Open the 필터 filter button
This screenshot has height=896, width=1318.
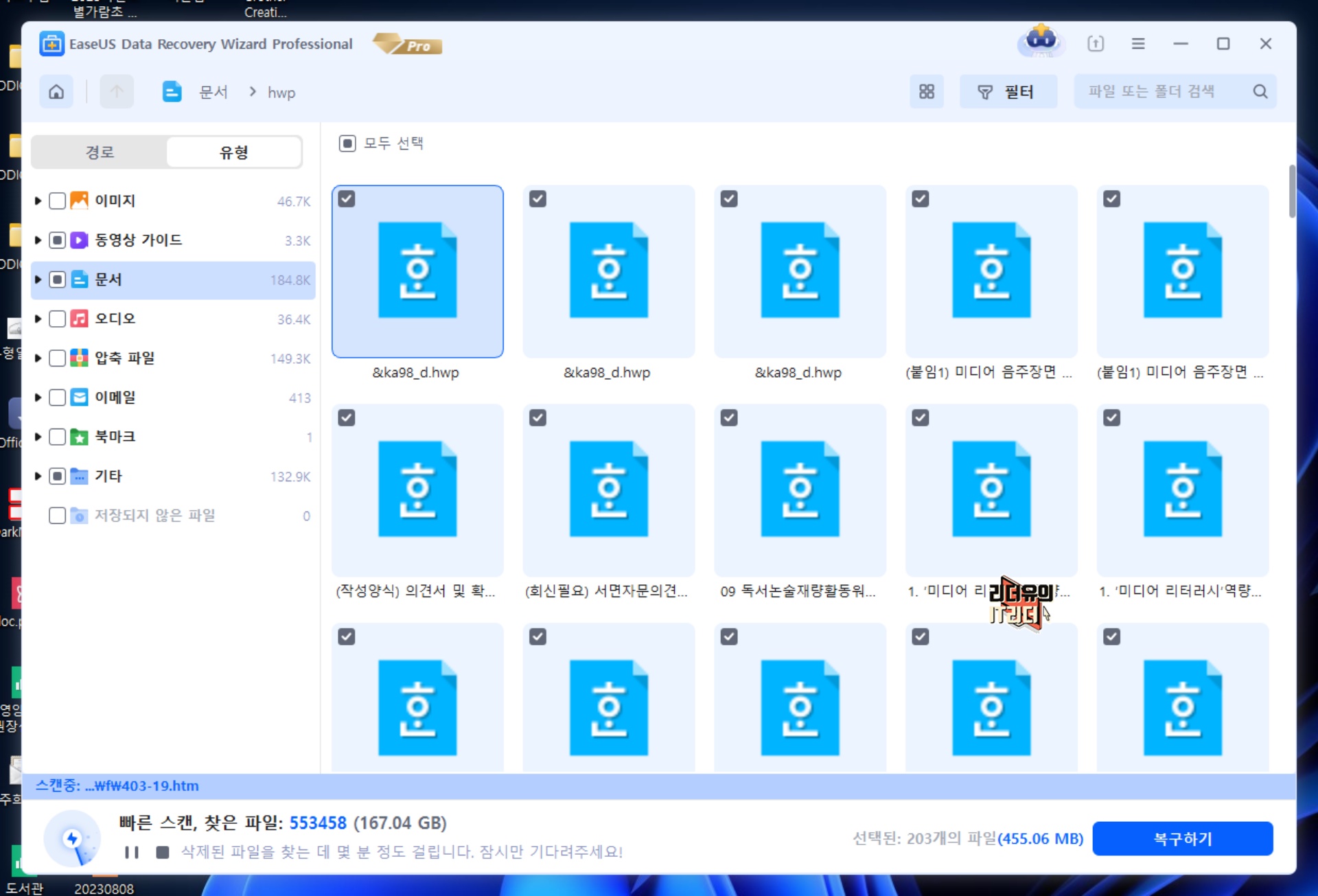(x=1008, y=91)
